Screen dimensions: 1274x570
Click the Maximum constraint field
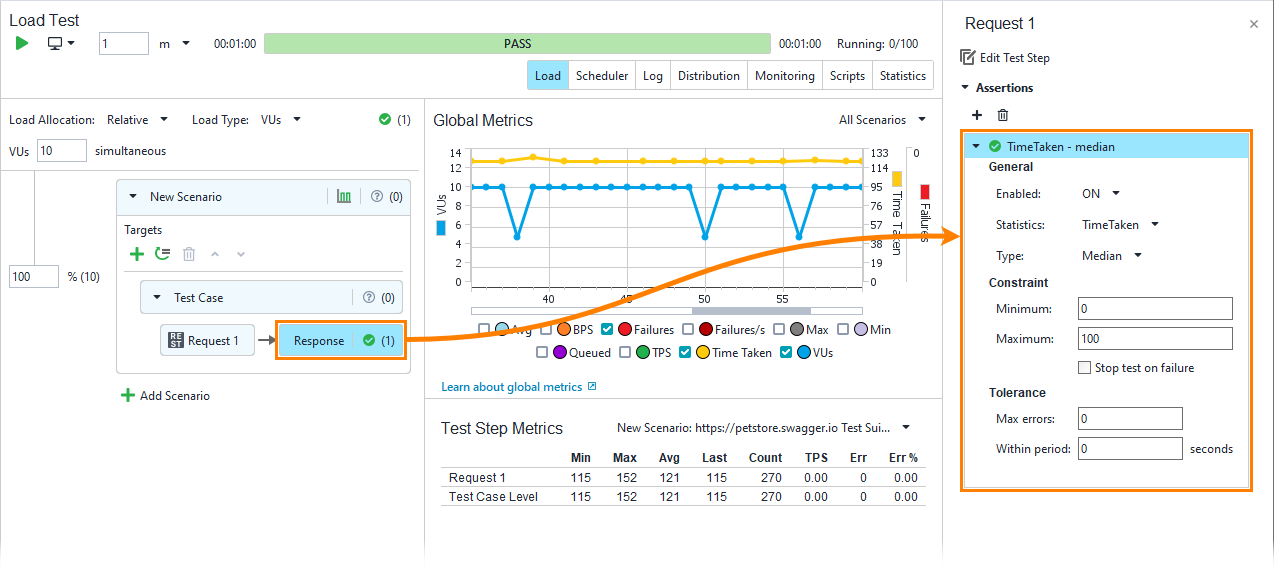1155,339
